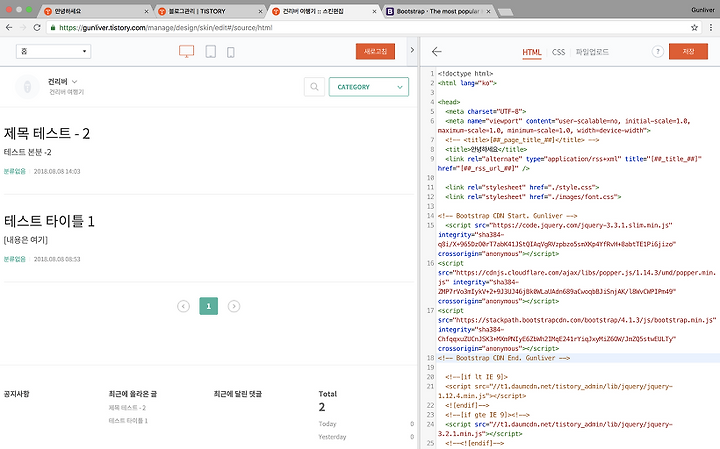Select mobile phone preview icon
Screen dimensions: 720x449
pos(231,52)
